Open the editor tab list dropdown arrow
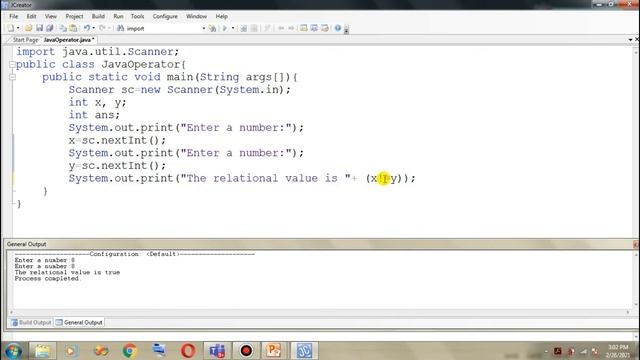The height and width of the screenshot is (360, 640). click(630, 40)
